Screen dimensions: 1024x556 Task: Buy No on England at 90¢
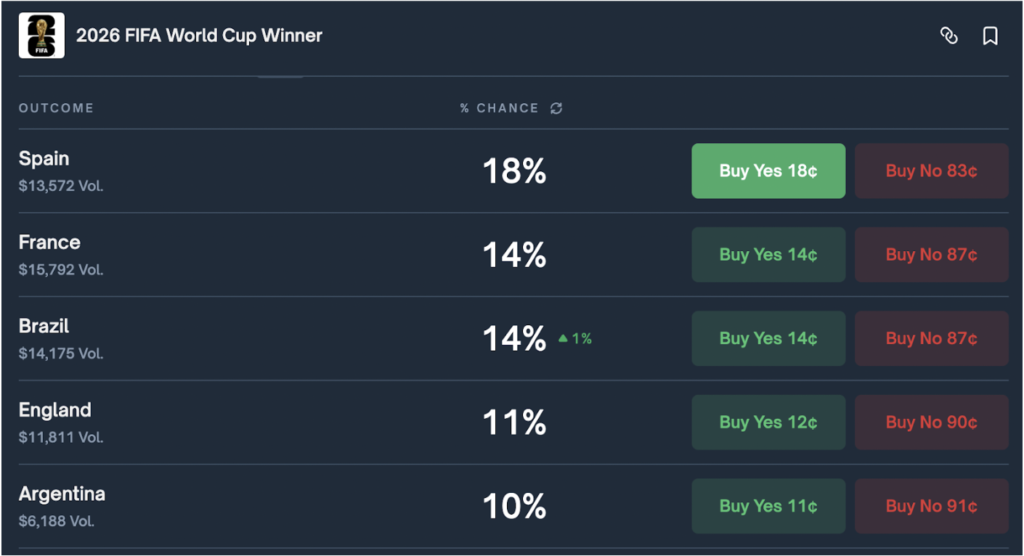(931, 422)
